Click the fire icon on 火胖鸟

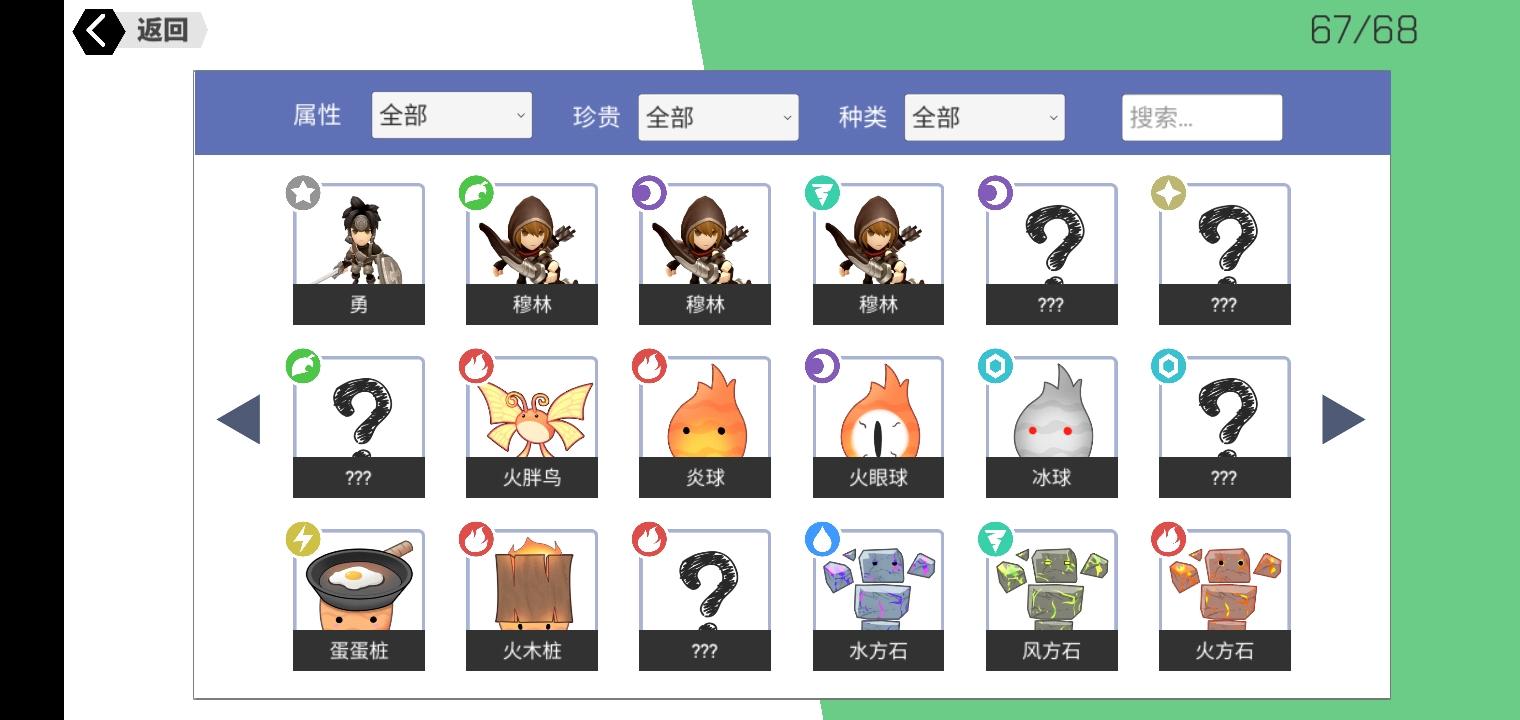pyautogui.click(x=476, y=366)
